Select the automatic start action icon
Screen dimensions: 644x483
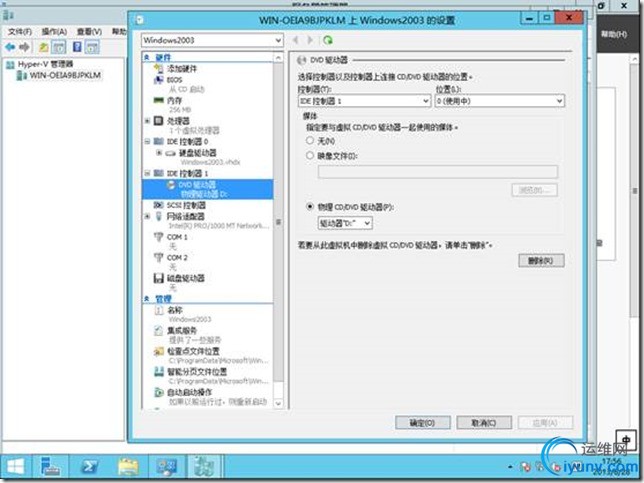click(159, 392)
